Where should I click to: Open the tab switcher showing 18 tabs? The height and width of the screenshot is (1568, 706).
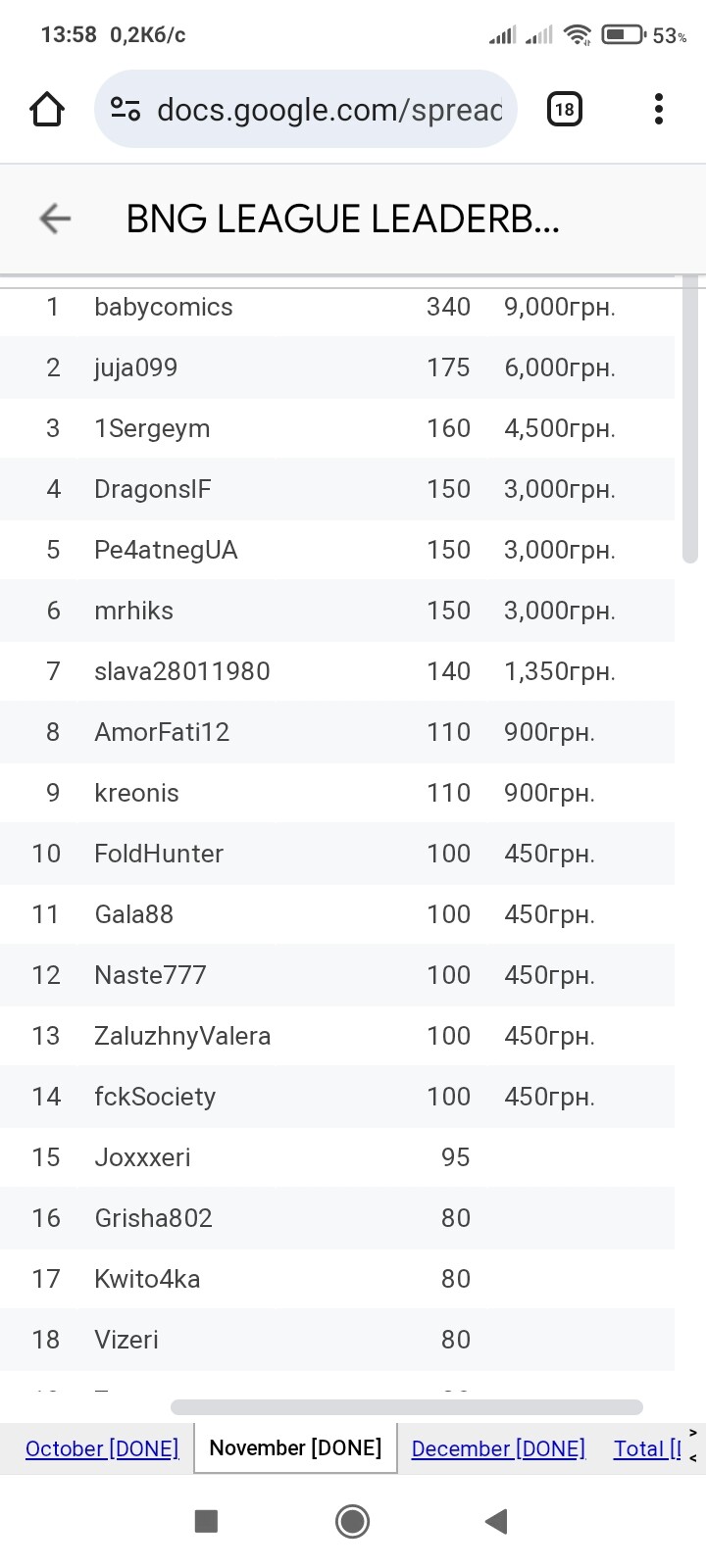pos(564,109)
